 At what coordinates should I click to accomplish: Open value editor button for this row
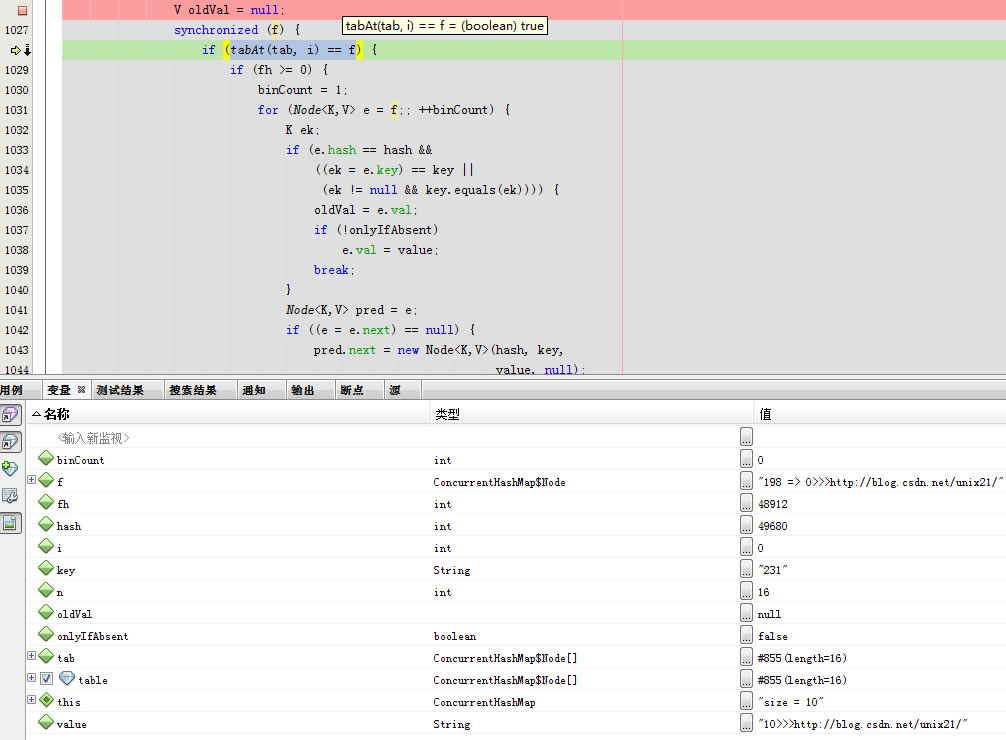pyautogui.click(x=746, y=701)
